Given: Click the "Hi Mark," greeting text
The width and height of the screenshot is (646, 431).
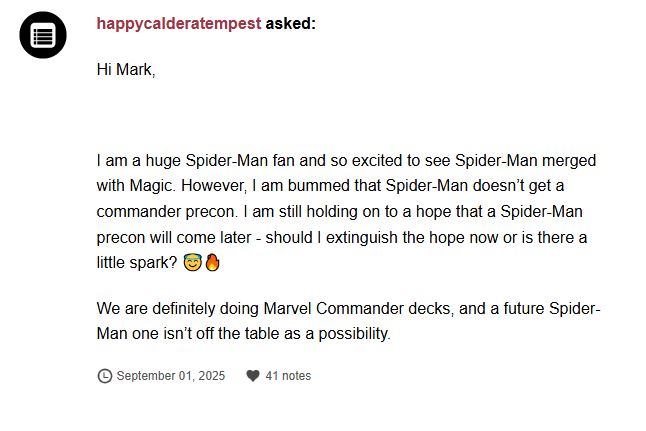Looking at the screenshot, I should click(126, 69).
